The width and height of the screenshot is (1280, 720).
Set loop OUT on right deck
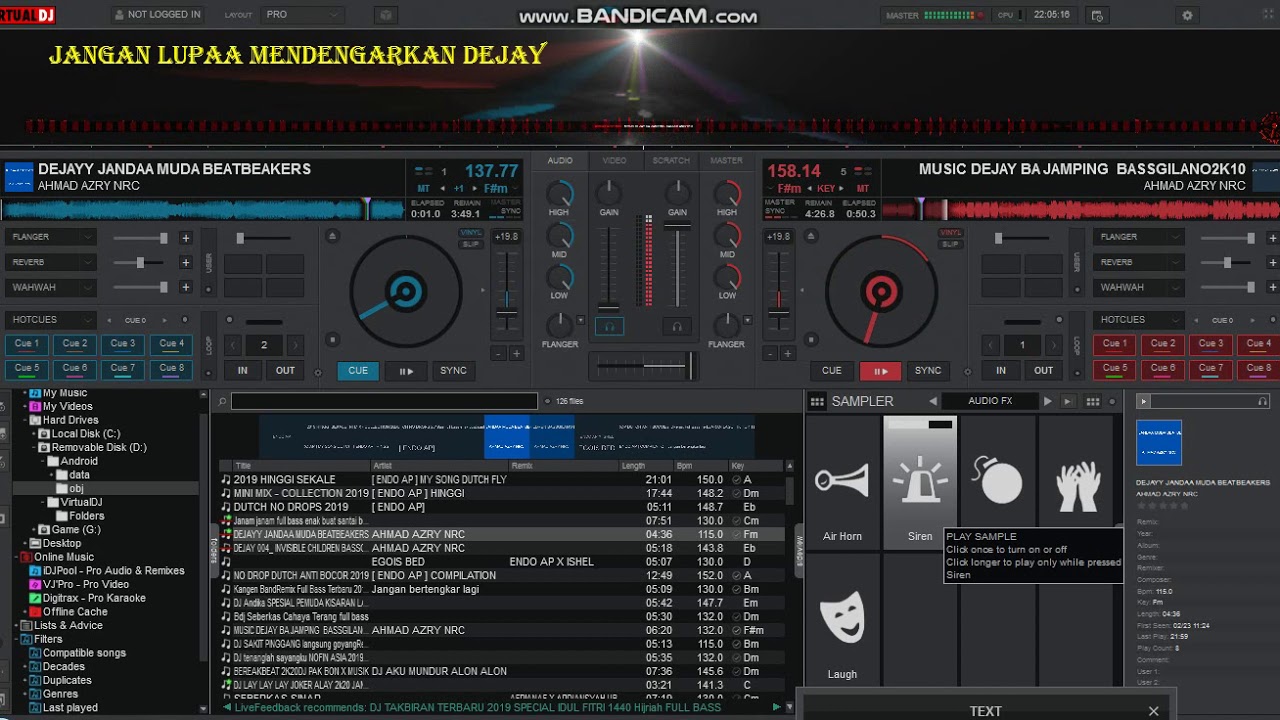point(1044,371)
